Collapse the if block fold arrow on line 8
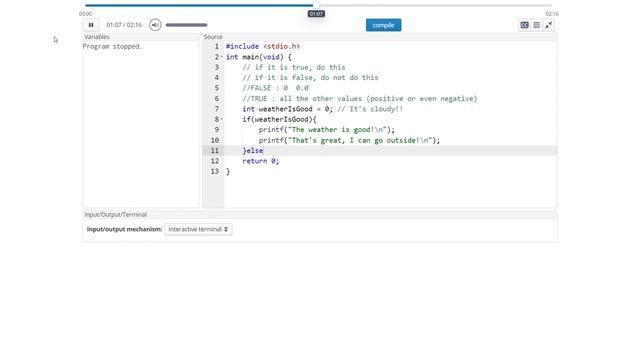The height and width of the screenshot is (360, 640). coord(222,119)
